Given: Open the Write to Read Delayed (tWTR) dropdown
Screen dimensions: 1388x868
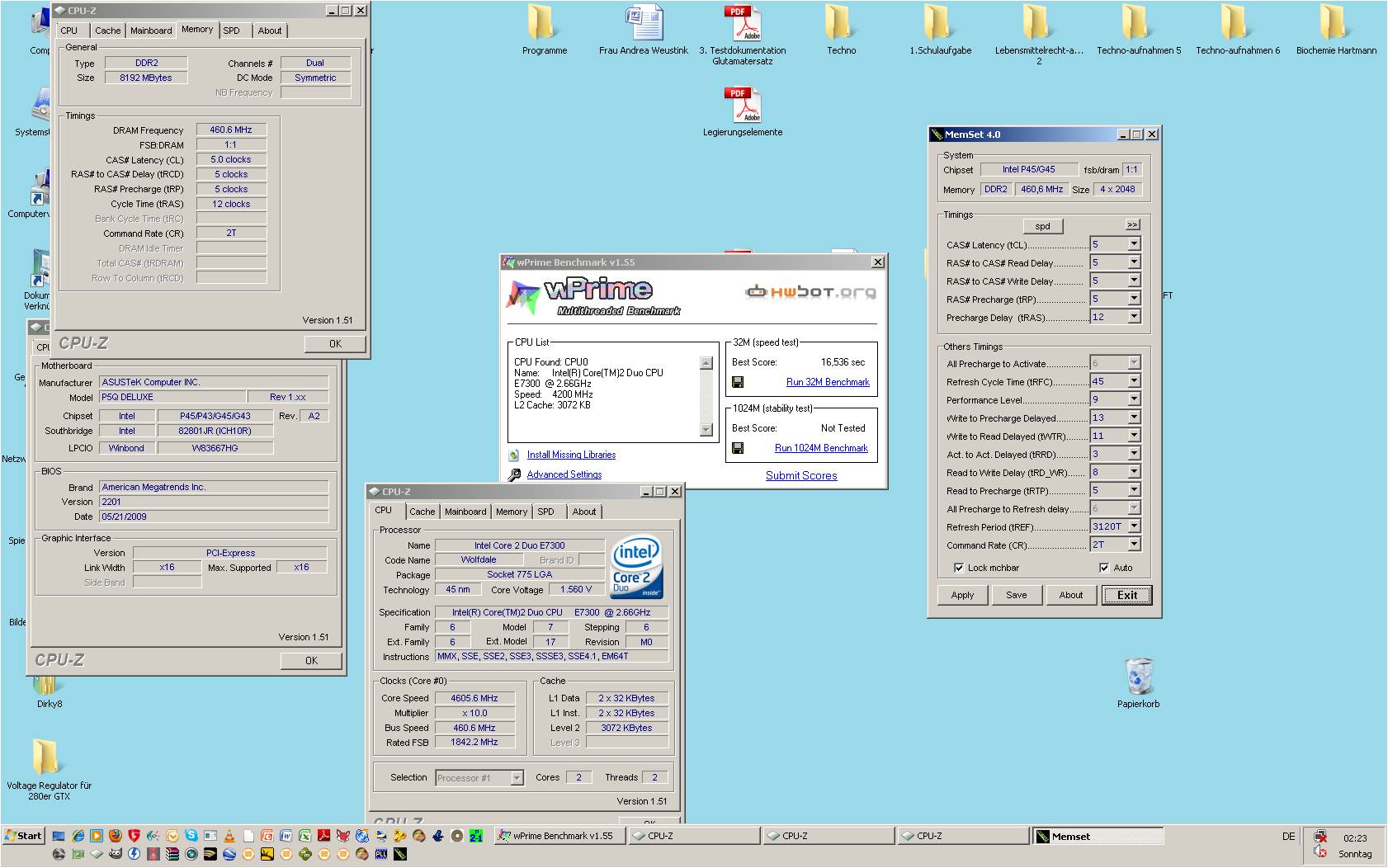Looking at the screenshot, I should click(1134, 436).
